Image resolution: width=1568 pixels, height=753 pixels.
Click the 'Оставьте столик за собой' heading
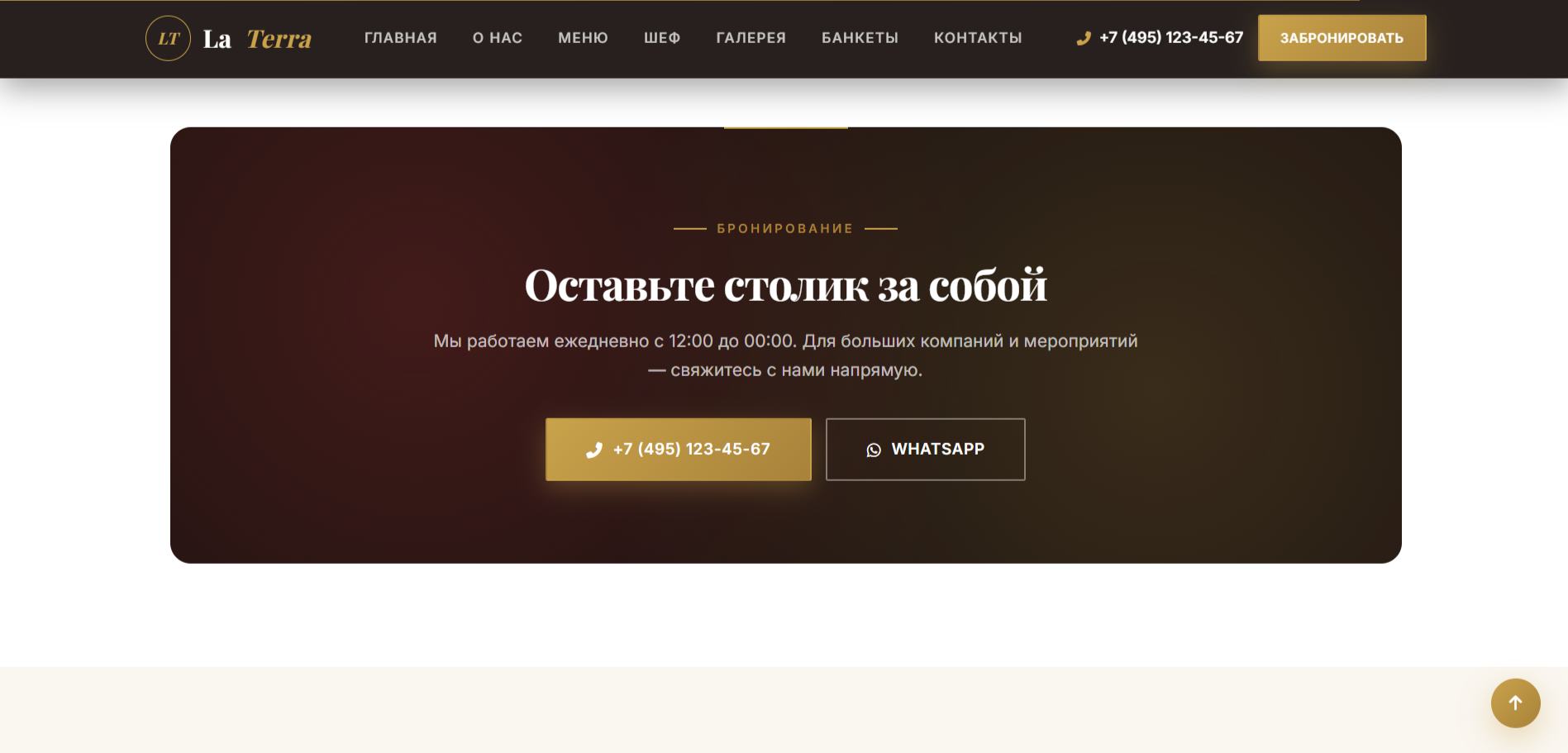coord(785,285)
